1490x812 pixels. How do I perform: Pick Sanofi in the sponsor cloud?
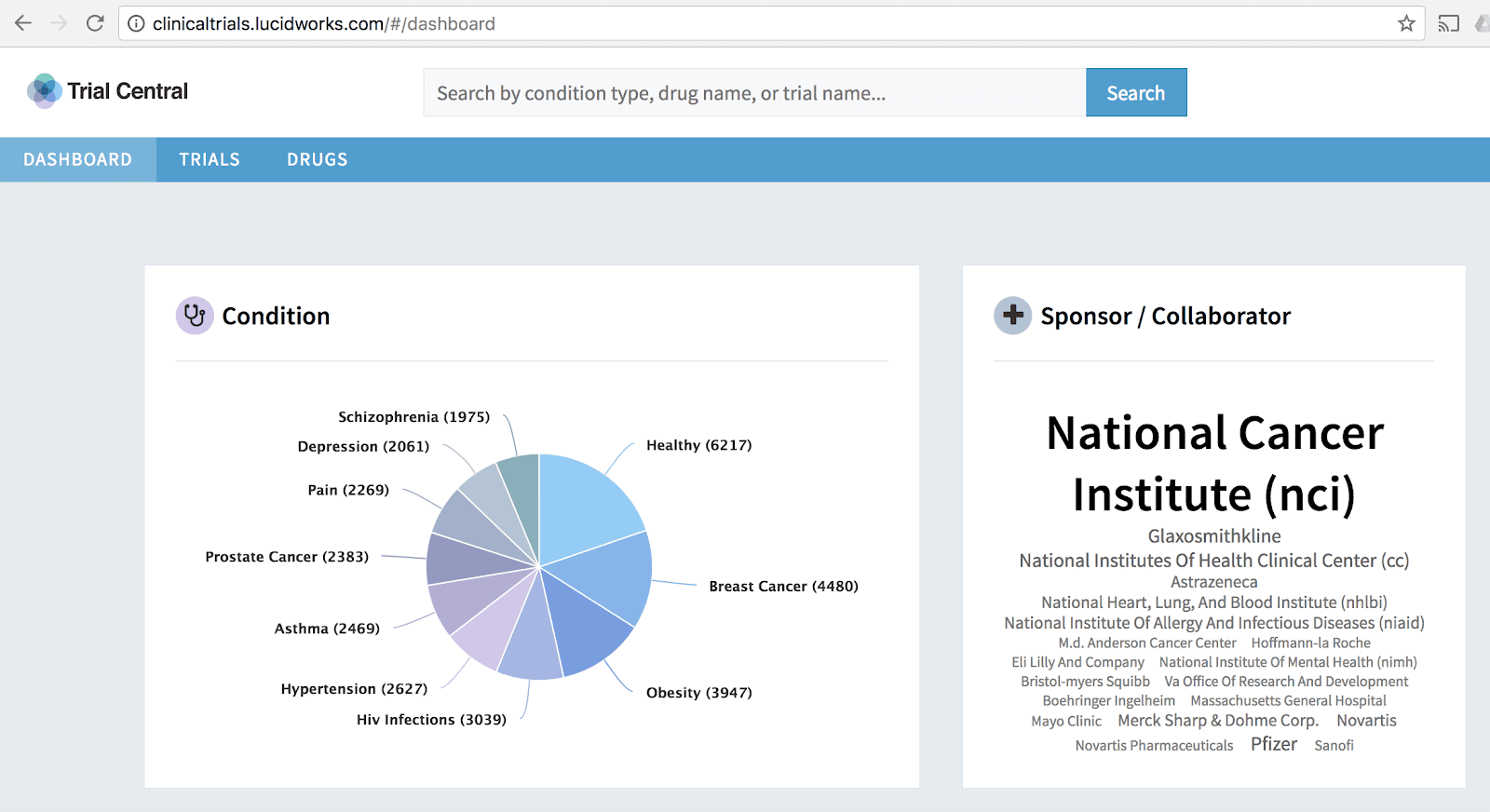[x=1334, y=745]
